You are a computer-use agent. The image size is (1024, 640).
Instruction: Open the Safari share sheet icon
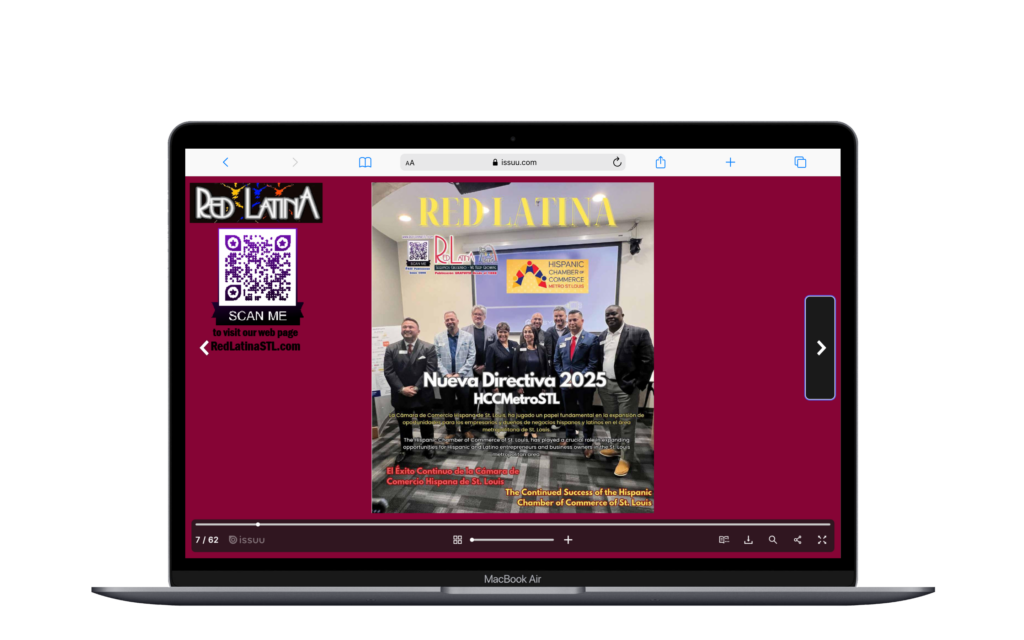click(660, 162)
